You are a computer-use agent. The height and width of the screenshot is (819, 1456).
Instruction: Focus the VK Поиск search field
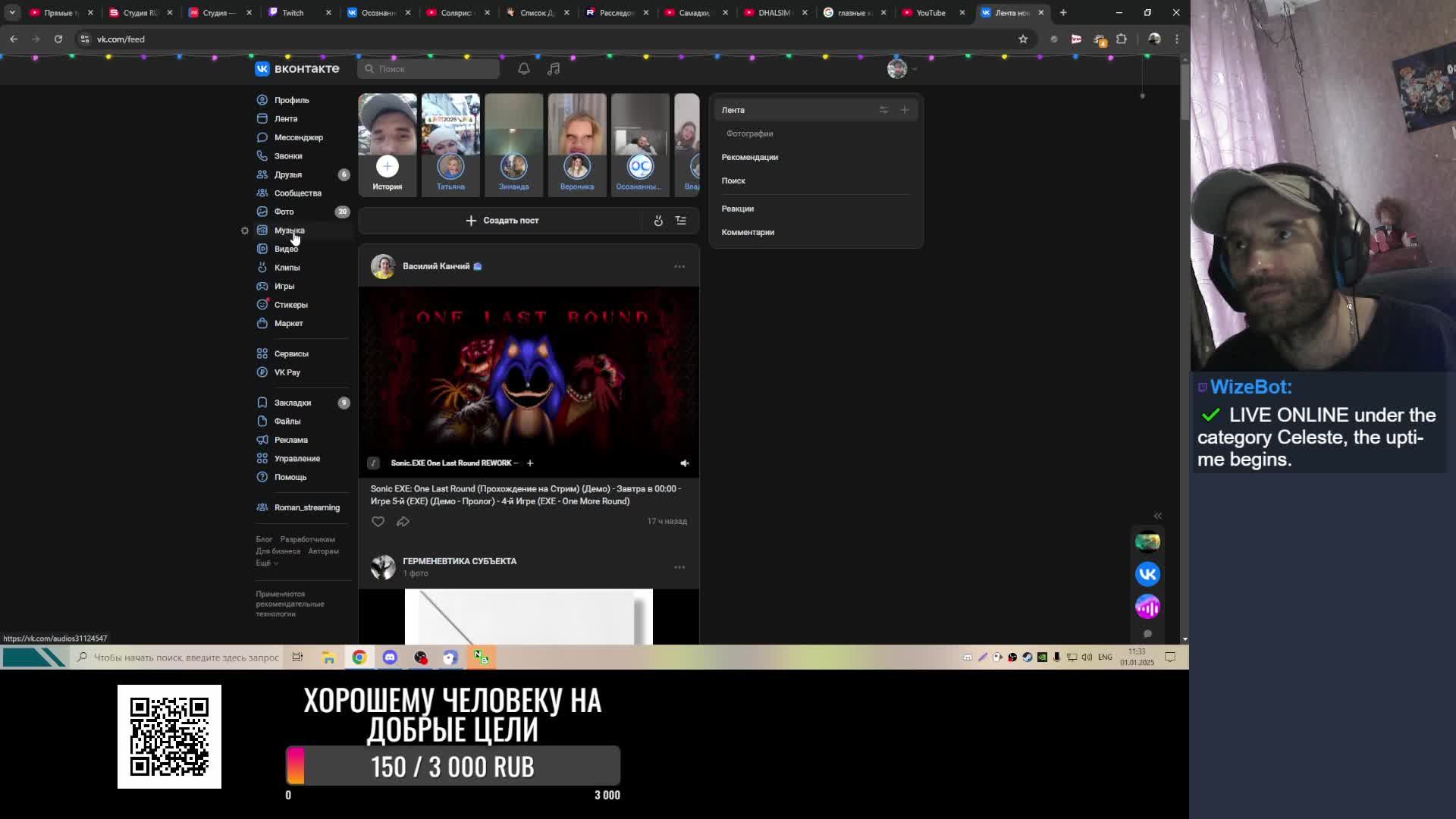[428, 69]
